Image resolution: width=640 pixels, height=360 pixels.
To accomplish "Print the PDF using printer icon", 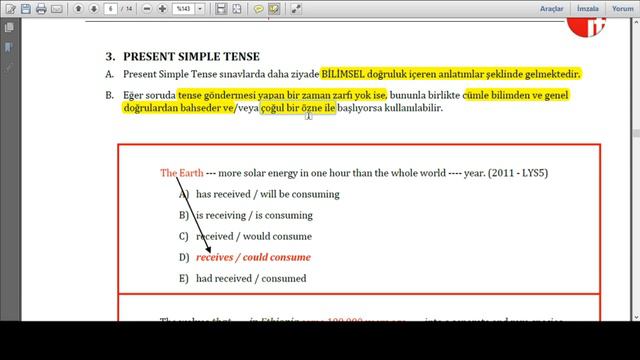I will click(41, 9).
